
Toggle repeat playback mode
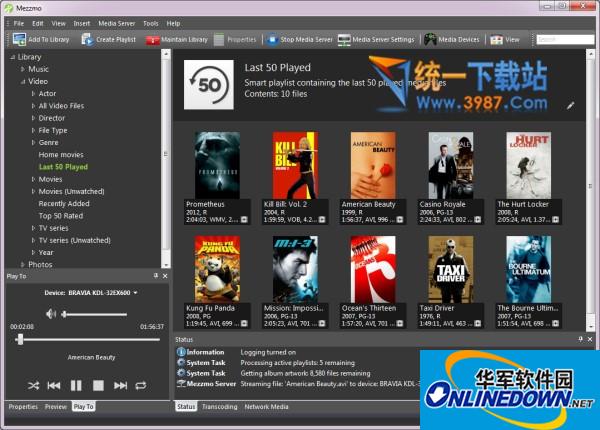pos(141,386)
